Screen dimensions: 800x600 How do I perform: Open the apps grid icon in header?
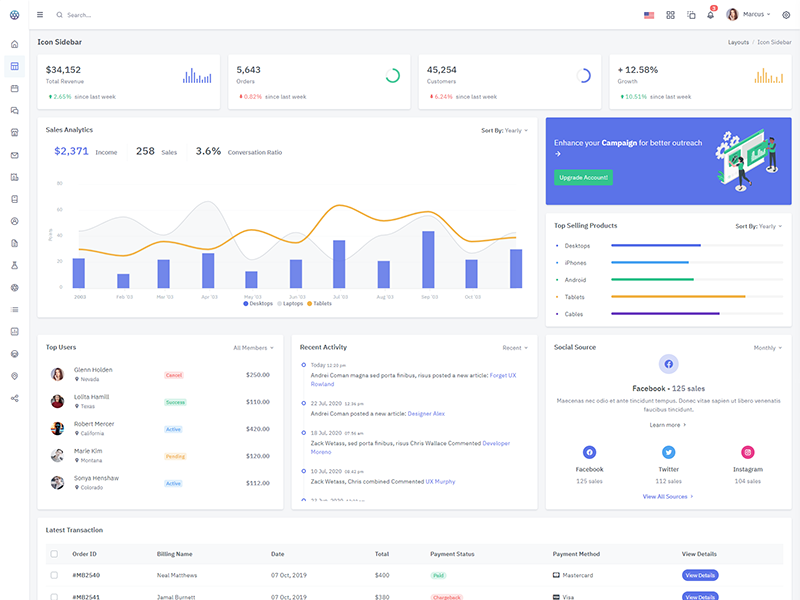(670, 15)
